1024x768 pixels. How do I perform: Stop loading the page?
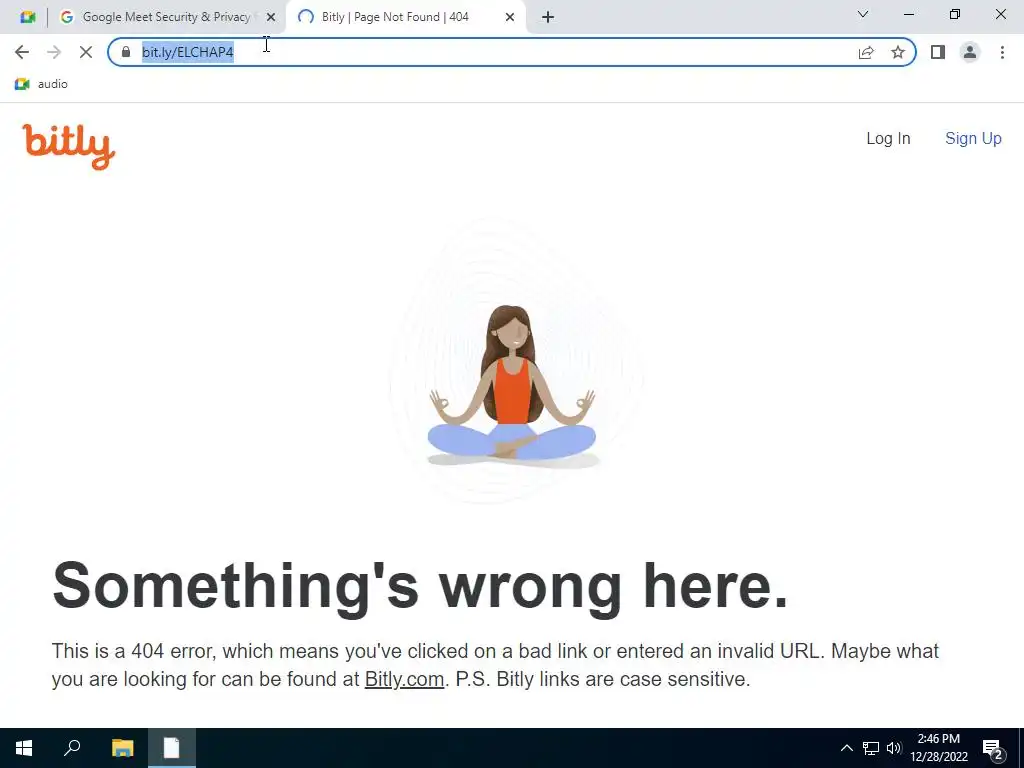click(x=86, y=52)
